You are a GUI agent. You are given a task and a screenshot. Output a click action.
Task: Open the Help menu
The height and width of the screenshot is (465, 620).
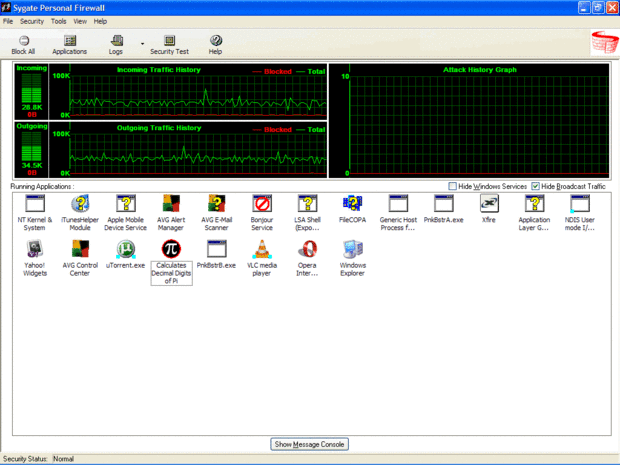(x=100, y=21)
